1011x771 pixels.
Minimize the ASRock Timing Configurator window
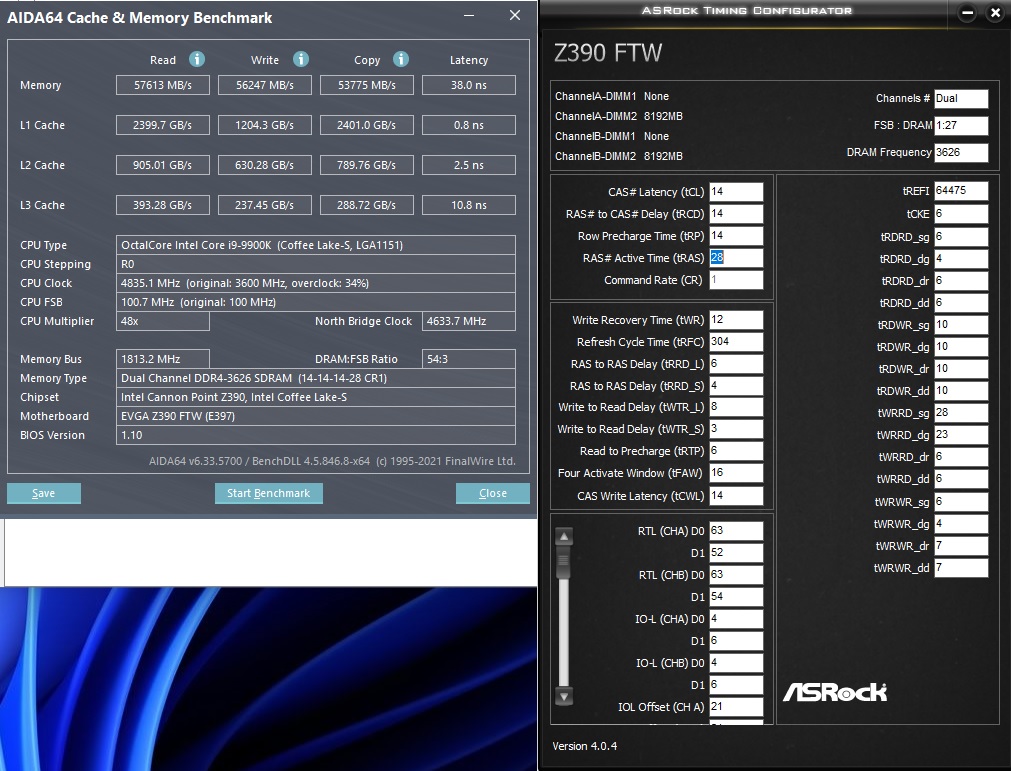pos(967,12)
